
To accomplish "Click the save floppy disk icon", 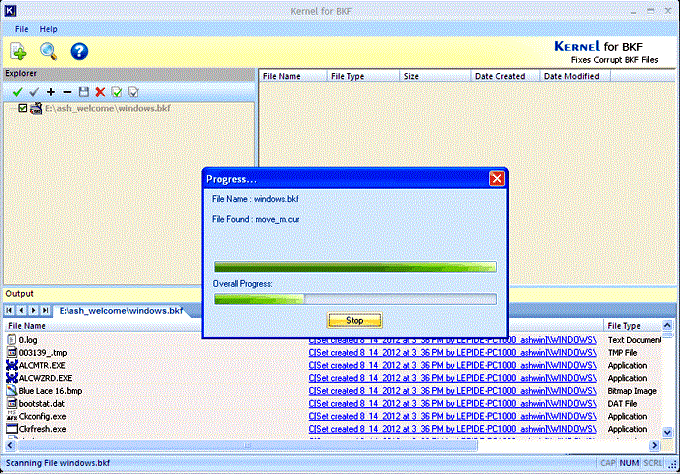I will coord(84,92).
